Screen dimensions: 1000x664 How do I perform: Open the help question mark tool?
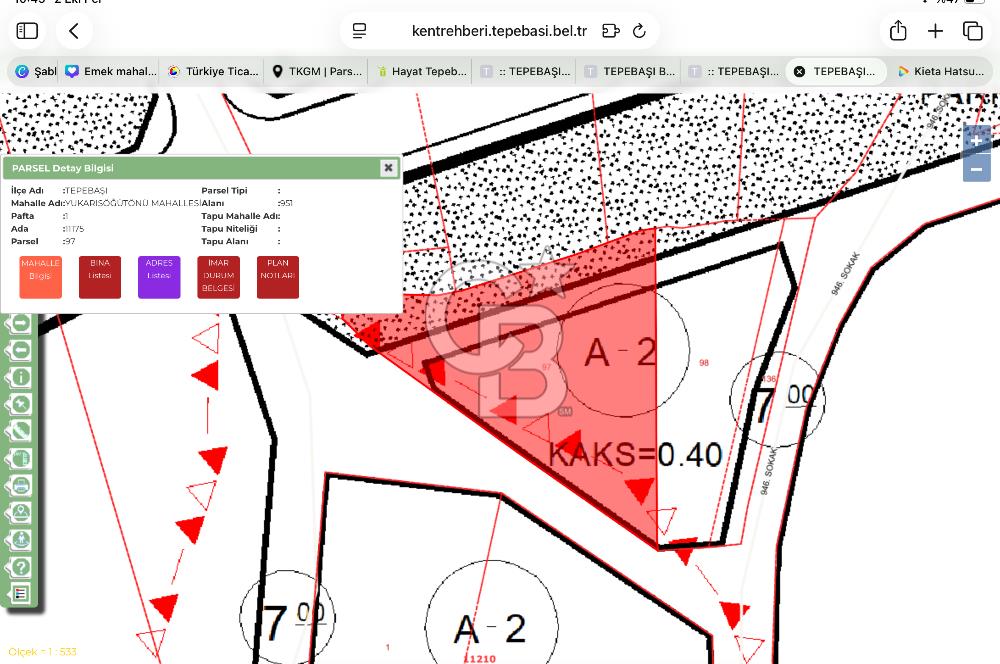coord(20,567)
